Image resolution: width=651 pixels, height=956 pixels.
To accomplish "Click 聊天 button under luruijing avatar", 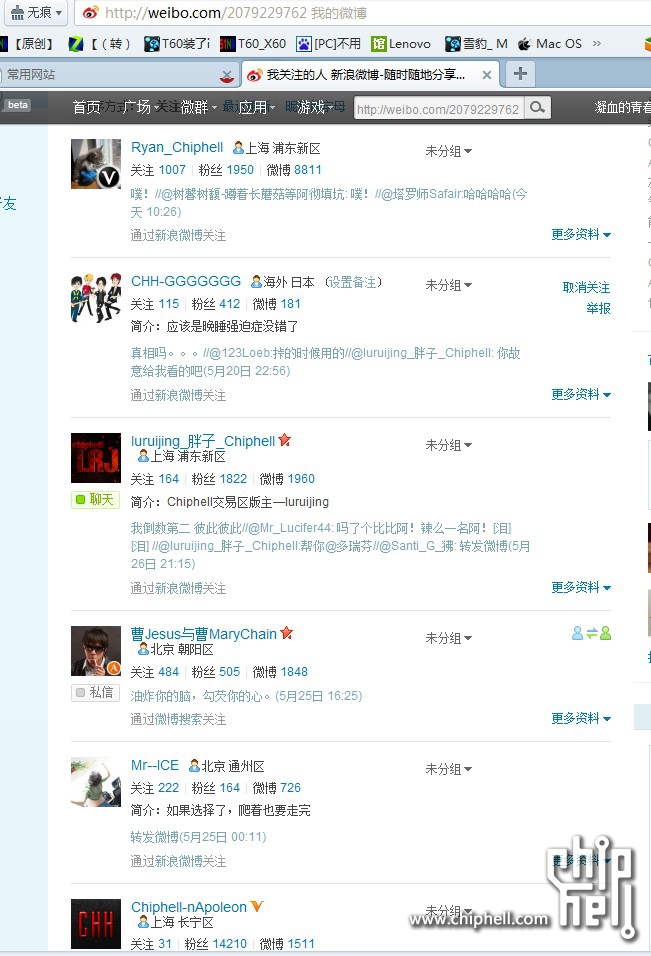I will (x=95, y=499).
